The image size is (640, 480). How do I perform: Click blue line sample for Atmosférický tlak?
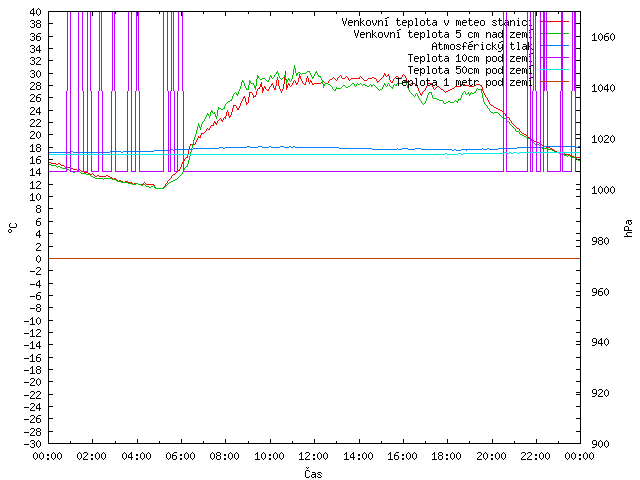click(x=554, y=46)
